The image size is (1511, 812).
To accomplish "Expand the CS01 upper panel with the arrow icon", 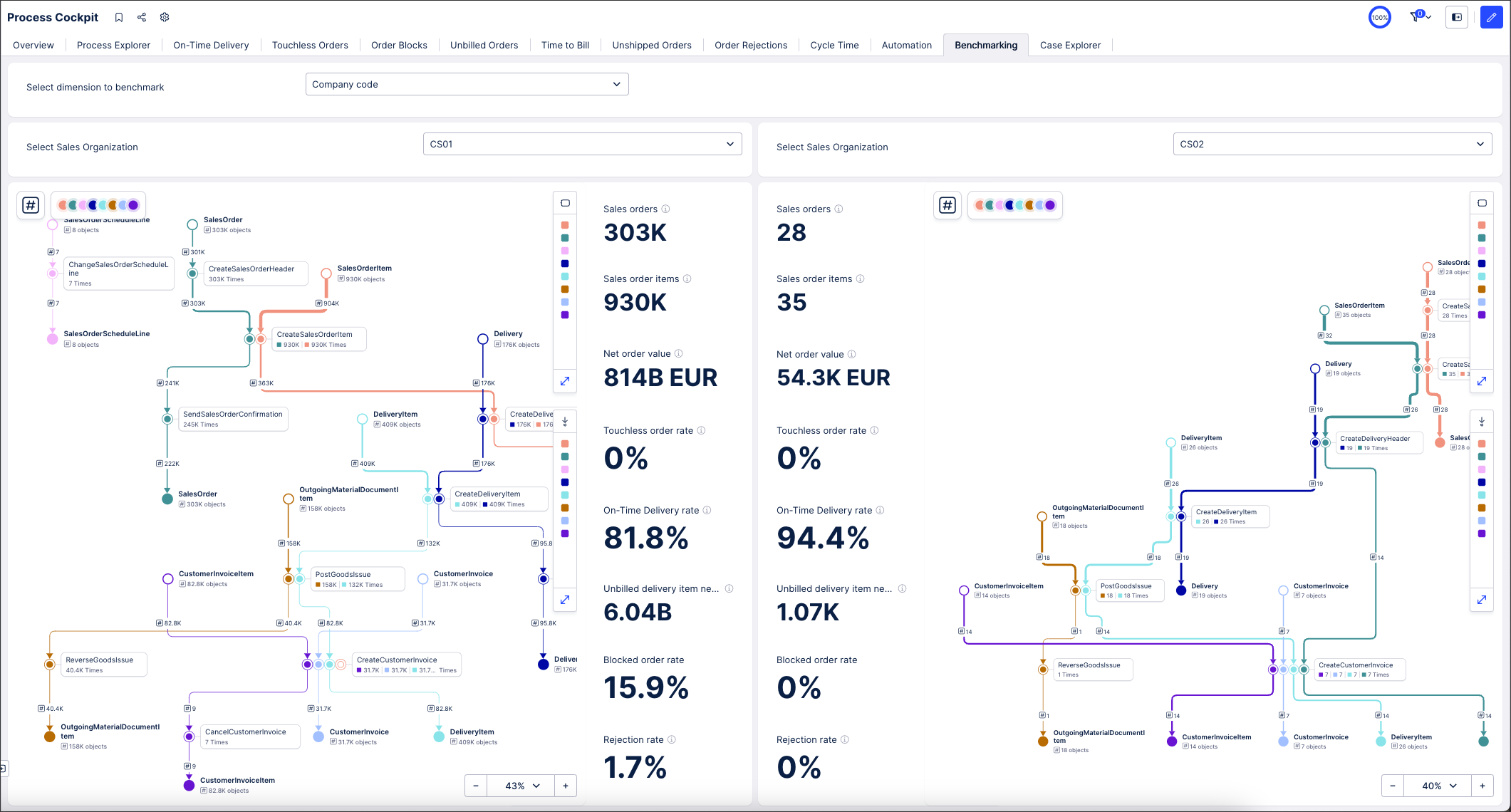I will click(x=565, y=381).
